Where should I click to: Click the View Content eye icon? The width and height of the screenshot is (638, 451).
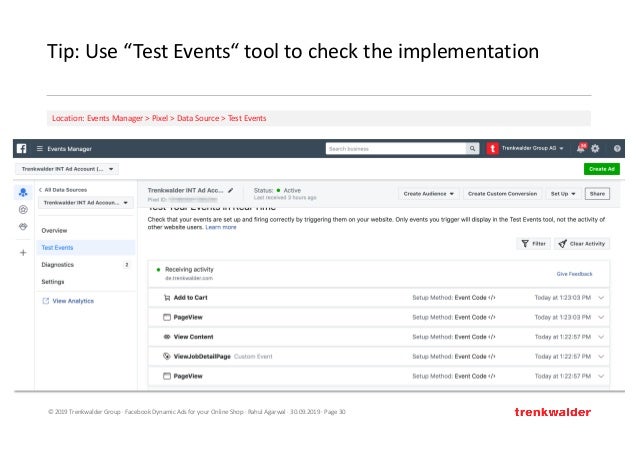click(x=167, y=337)
